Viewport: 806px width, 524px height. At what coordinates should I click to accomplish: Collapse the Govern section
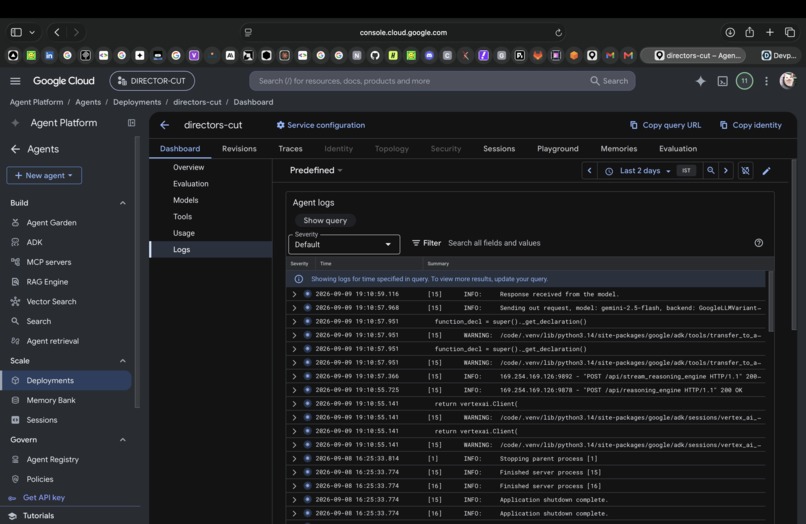tap(122, 440)
